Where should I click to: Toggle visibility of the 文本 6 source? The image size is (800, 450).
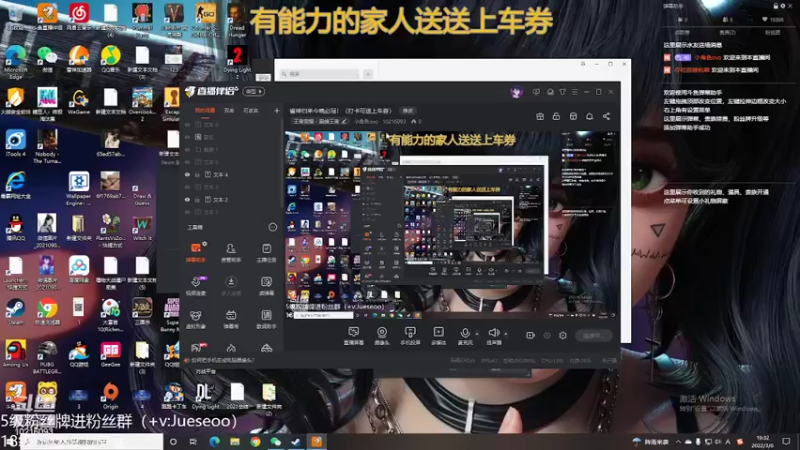pos(187,124)
